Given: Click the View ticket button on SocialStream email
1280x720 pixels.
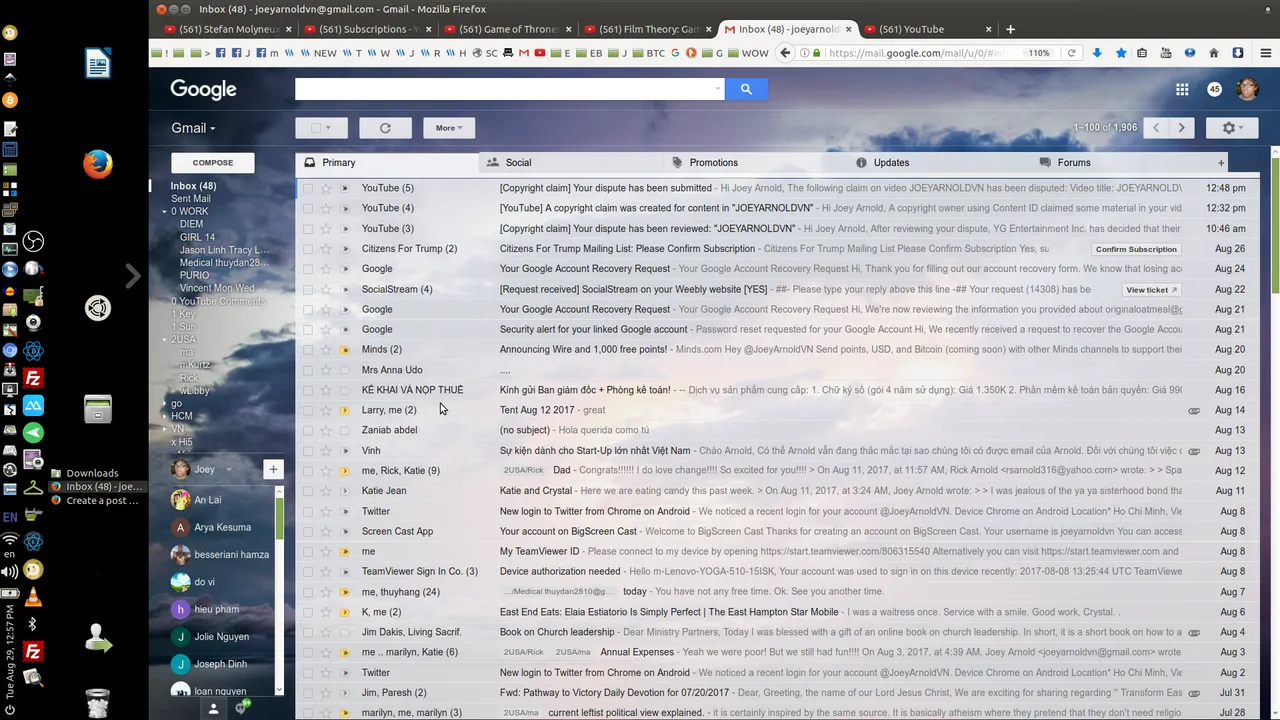Looking at the screenshot, I should pyautogui.click(x=1152, y=289).
